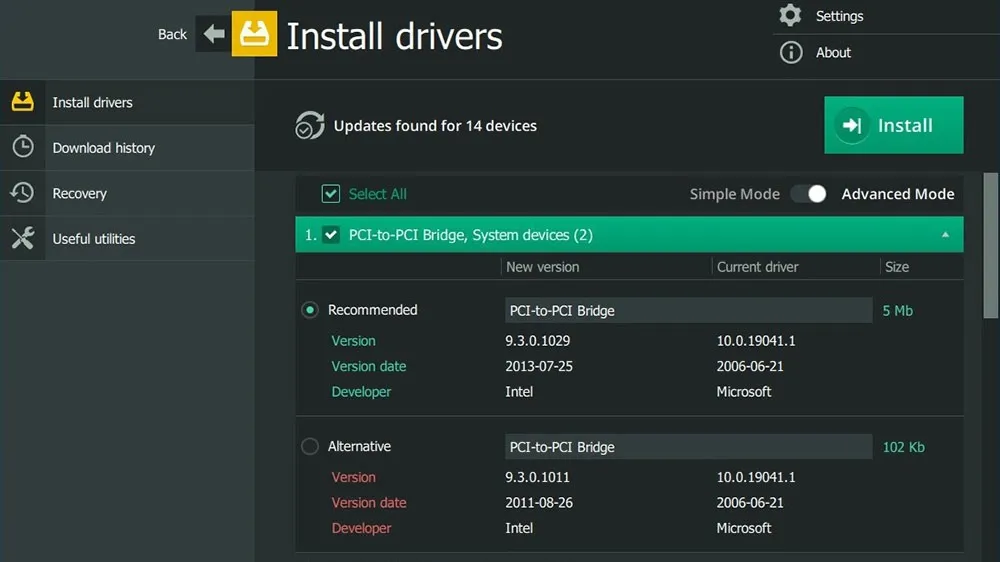The width and height of the screenshot is (1000, 562).
Task: Click the New version column header
Action: coord(543,267)
